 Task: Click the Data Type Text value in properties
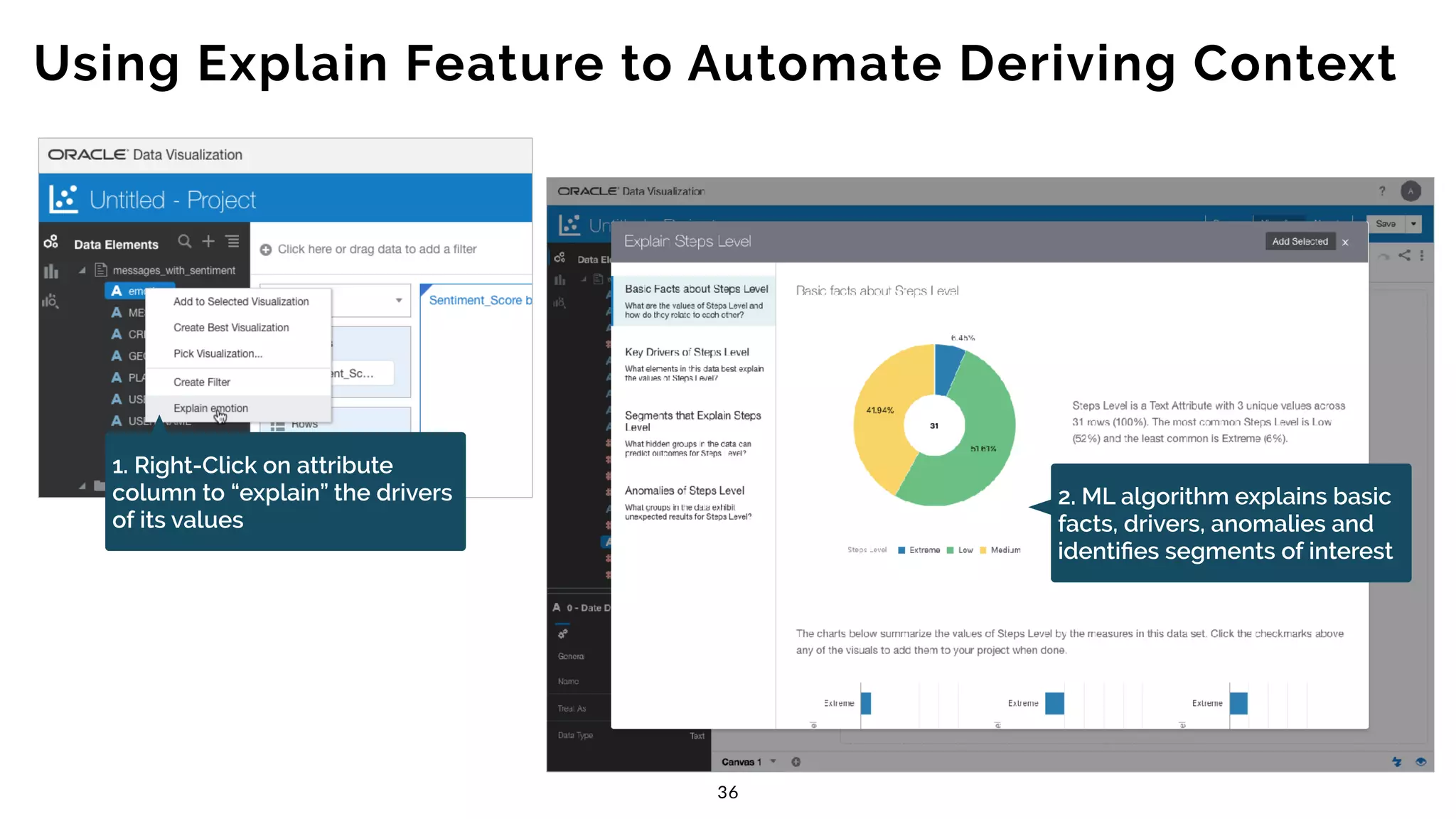tap(697, 736)
